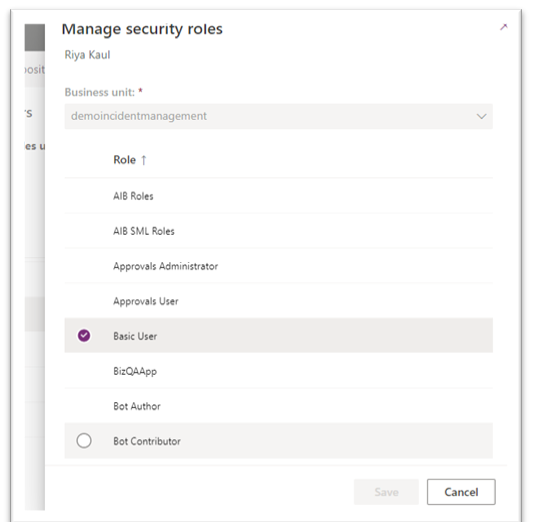The image size is (539, 522).
Task: Select the AIB Roles row
Action: point(278,196)
